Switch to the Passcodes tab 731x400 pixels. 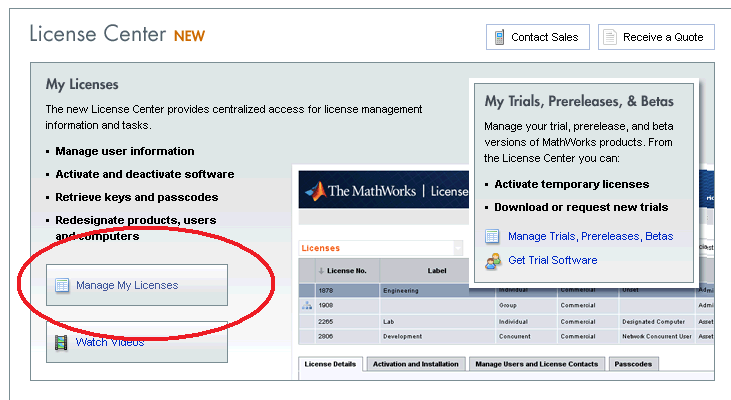(633, 364)
